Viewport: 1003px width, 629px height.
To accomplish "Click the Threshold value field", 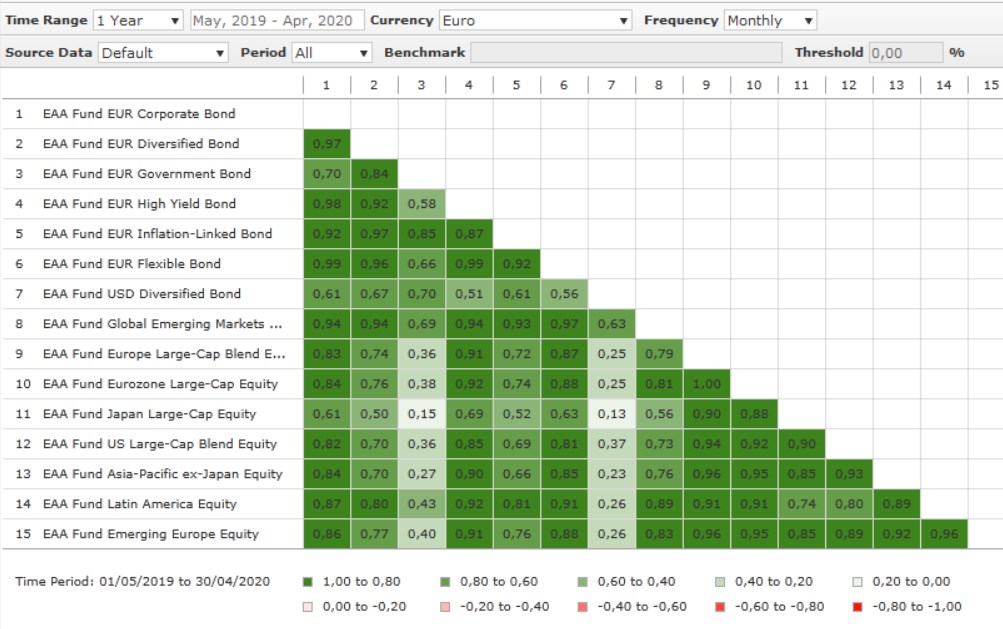I will [905, 52].
